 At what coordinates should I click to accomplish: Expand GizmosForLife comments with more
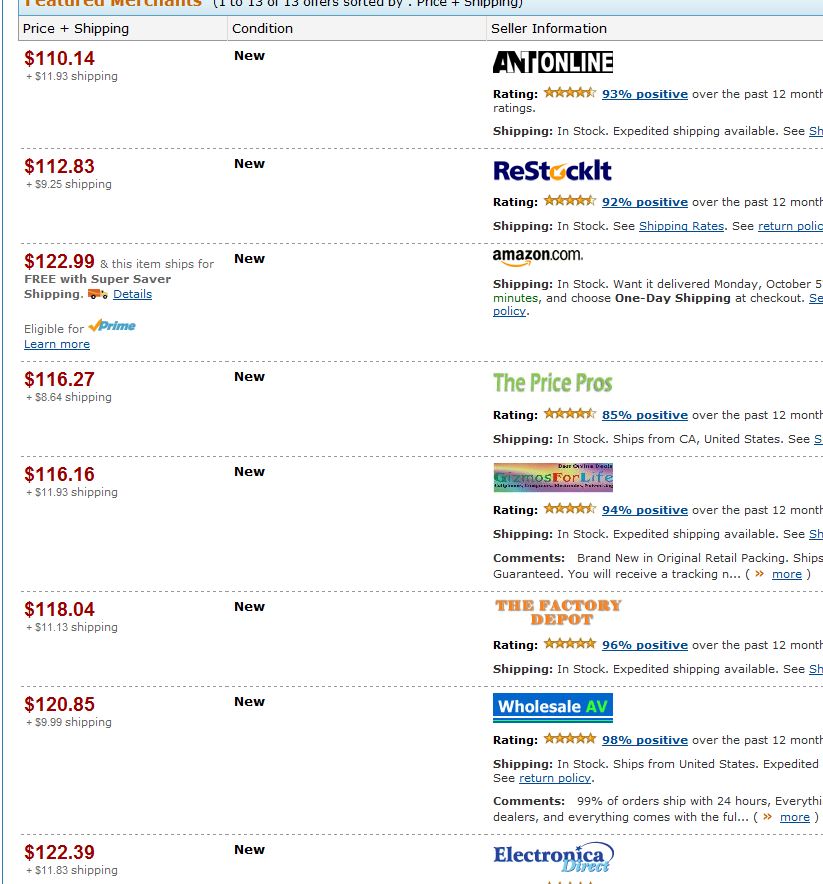[787, 574]
